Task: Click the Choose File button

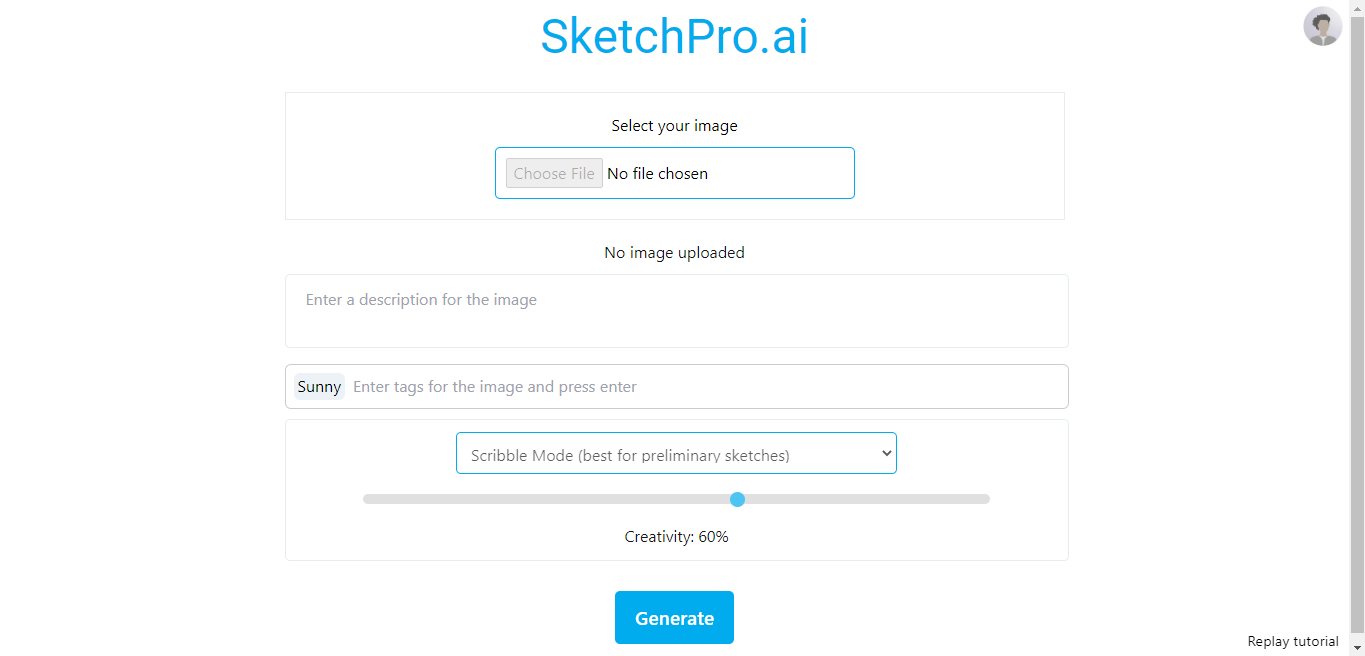Action: point(554,173)
